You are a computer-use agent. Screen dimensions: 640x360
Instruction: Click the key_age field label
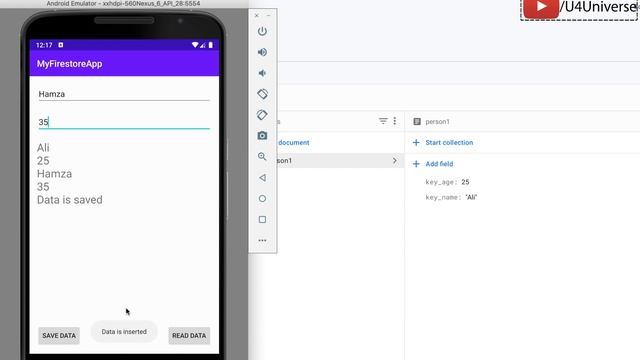click(443, 182)
